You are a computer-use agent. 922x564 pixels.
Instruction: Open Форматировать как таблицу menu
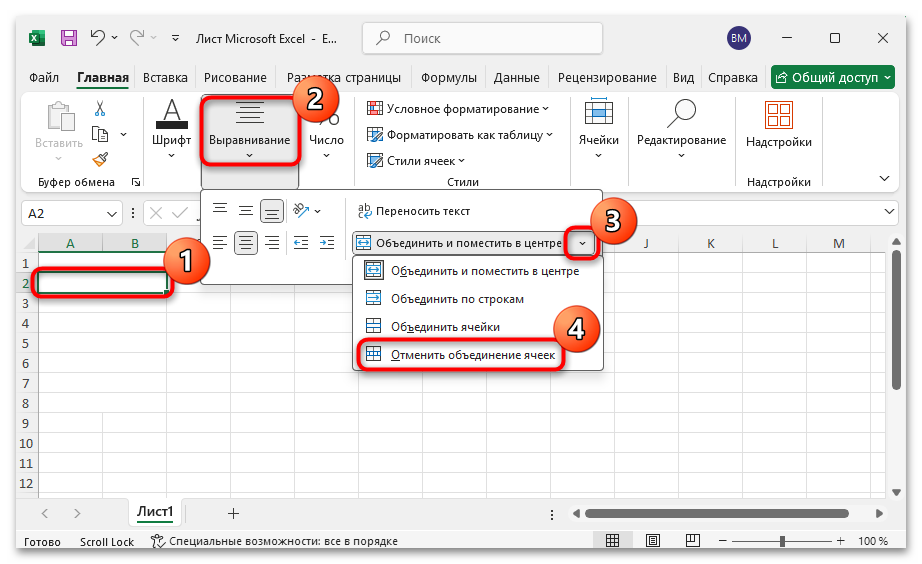[x=460, y=135]
